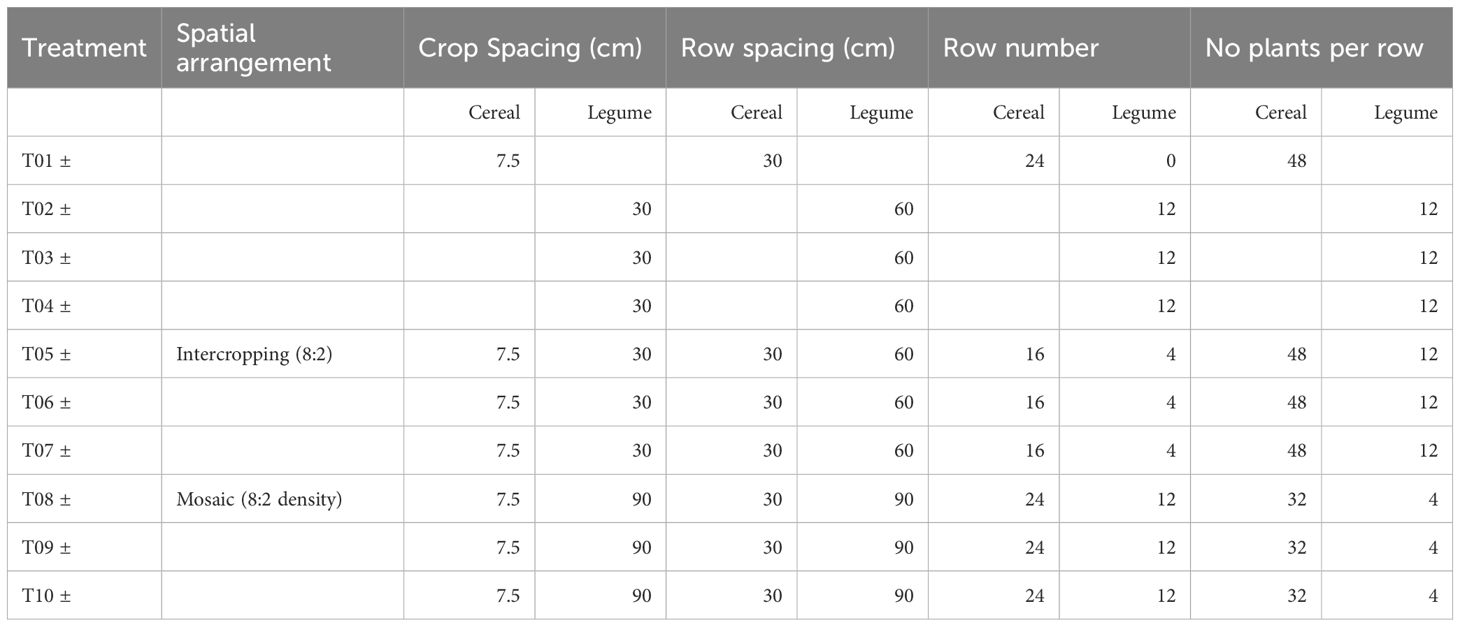This screenshot has width=1460, height=627.
Task: Select the T08 ± treatment cell
Action: coord(46,499)
